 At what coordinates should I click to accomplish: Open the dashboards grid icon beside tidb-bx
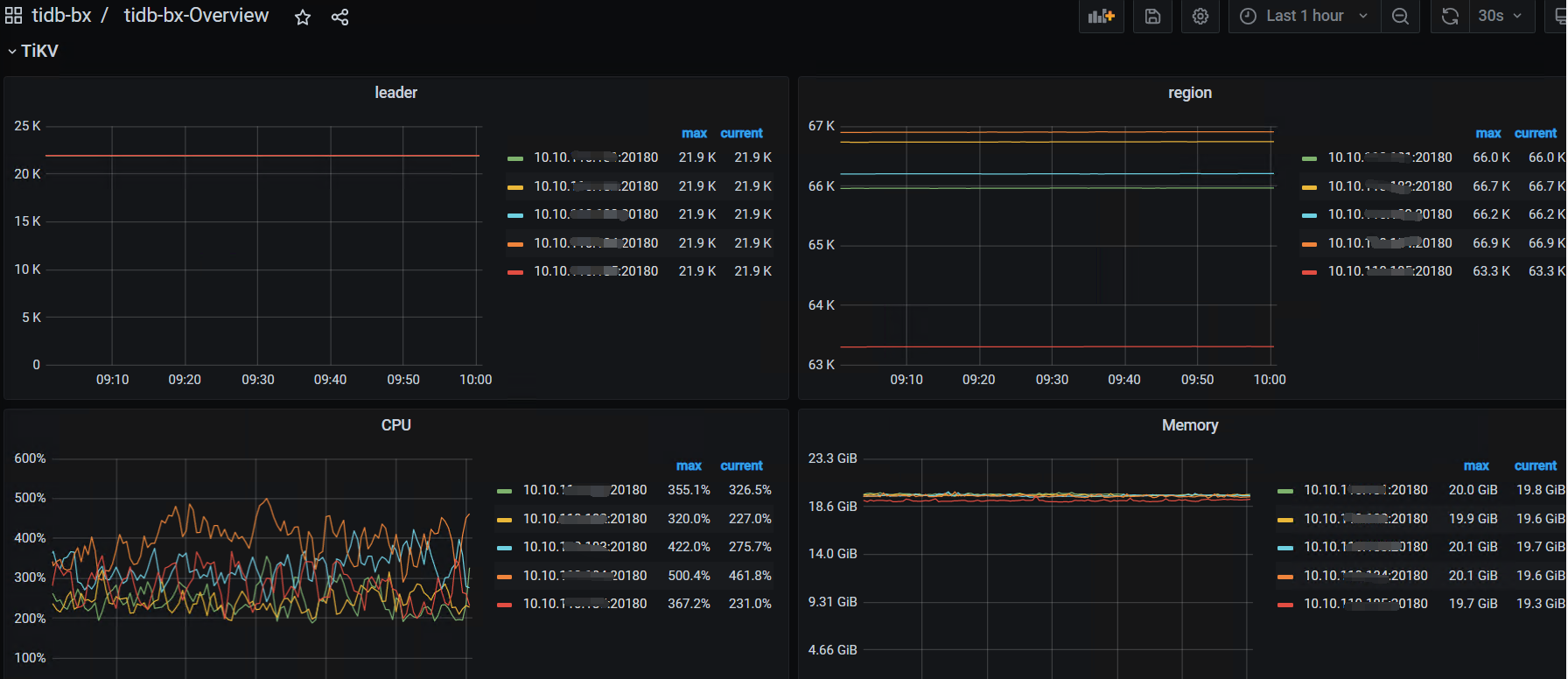(13, 16)
